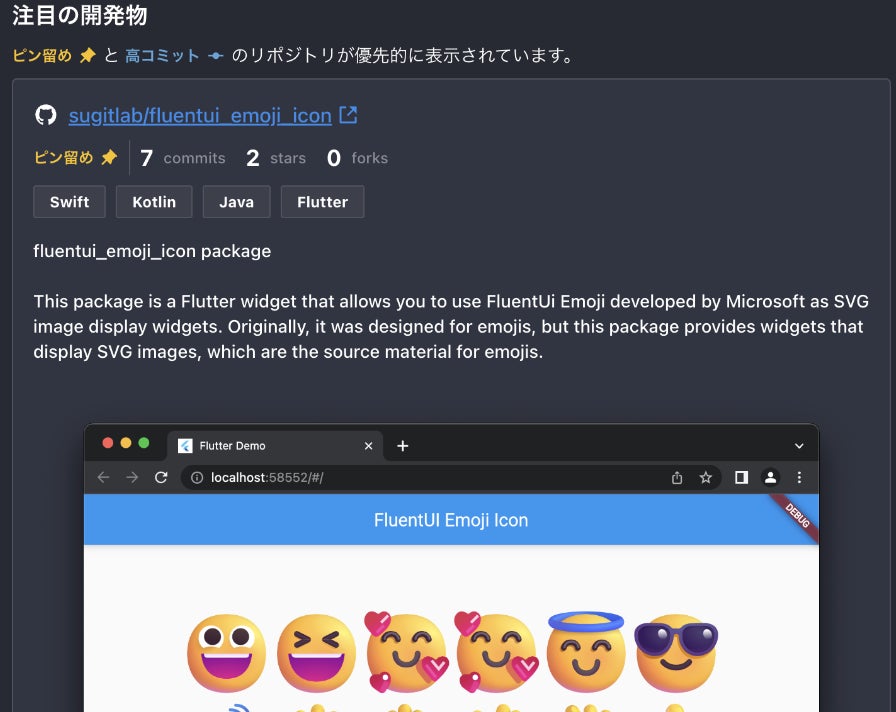896x712 pixels.
Task: Go forward in the browser
Action: [x=132, y=477]
